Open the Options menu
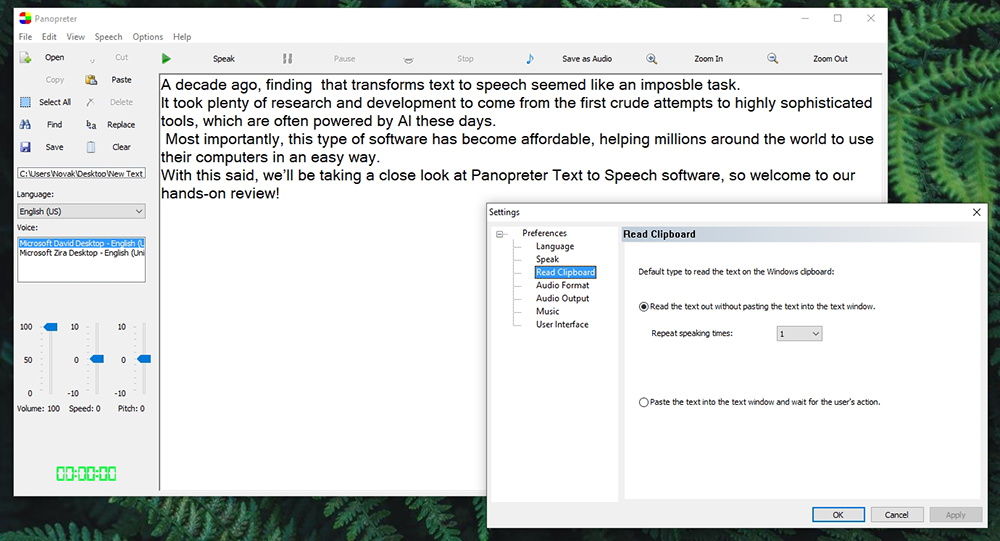Viewport: 1000px width, 541px height. [148, 37]
